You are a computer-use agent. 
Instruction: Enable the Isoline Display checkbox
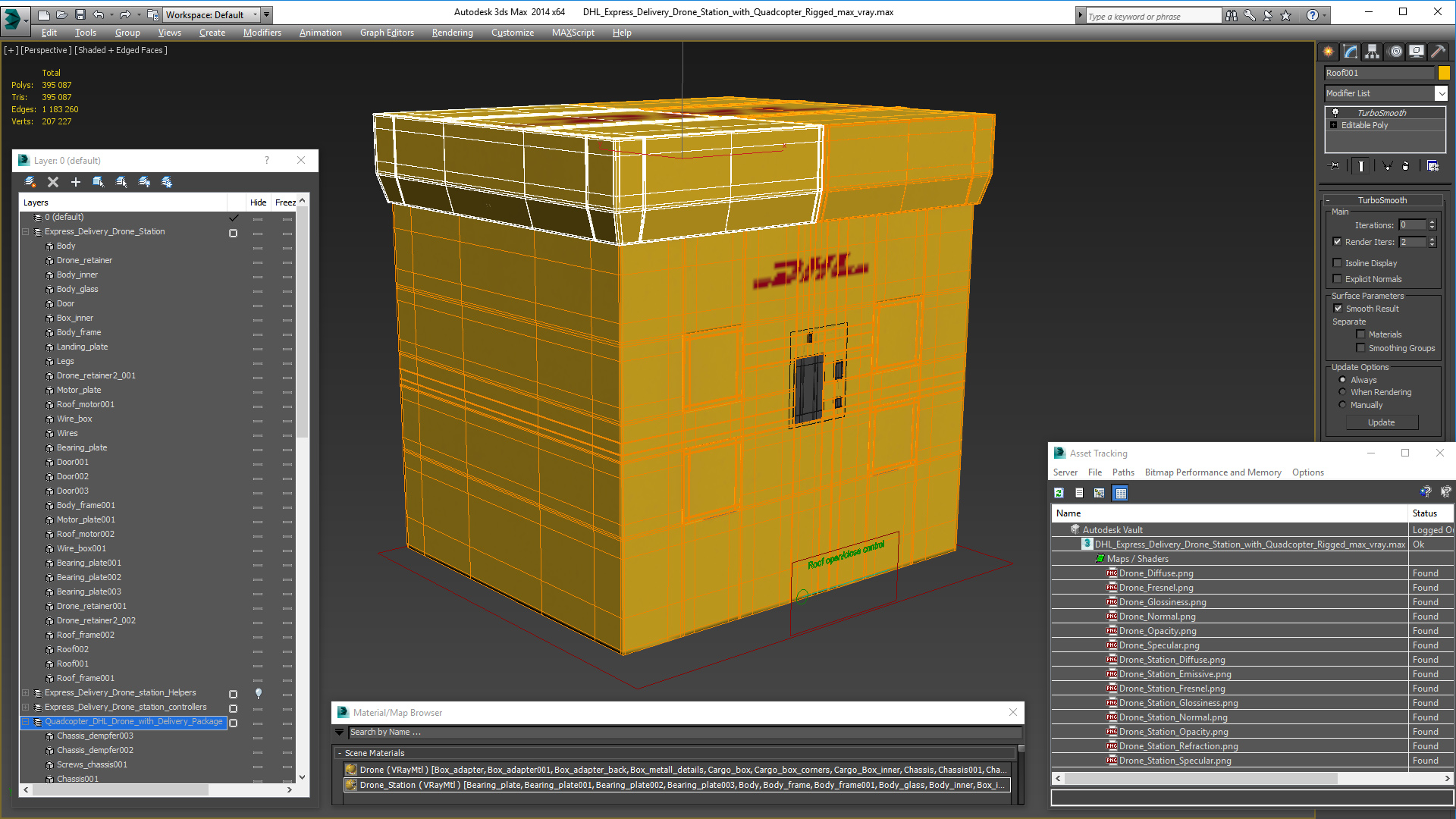[x=1338, y=263]
